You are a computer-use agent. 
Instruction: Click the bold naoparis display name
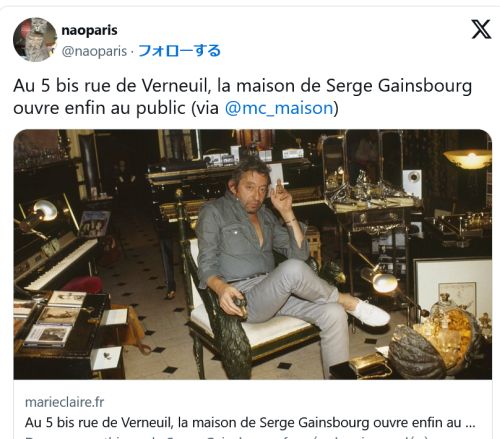(89, 30)
